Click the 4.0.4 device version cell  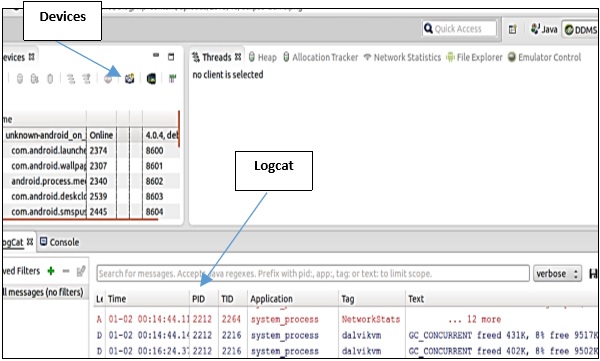click(161, 135)
